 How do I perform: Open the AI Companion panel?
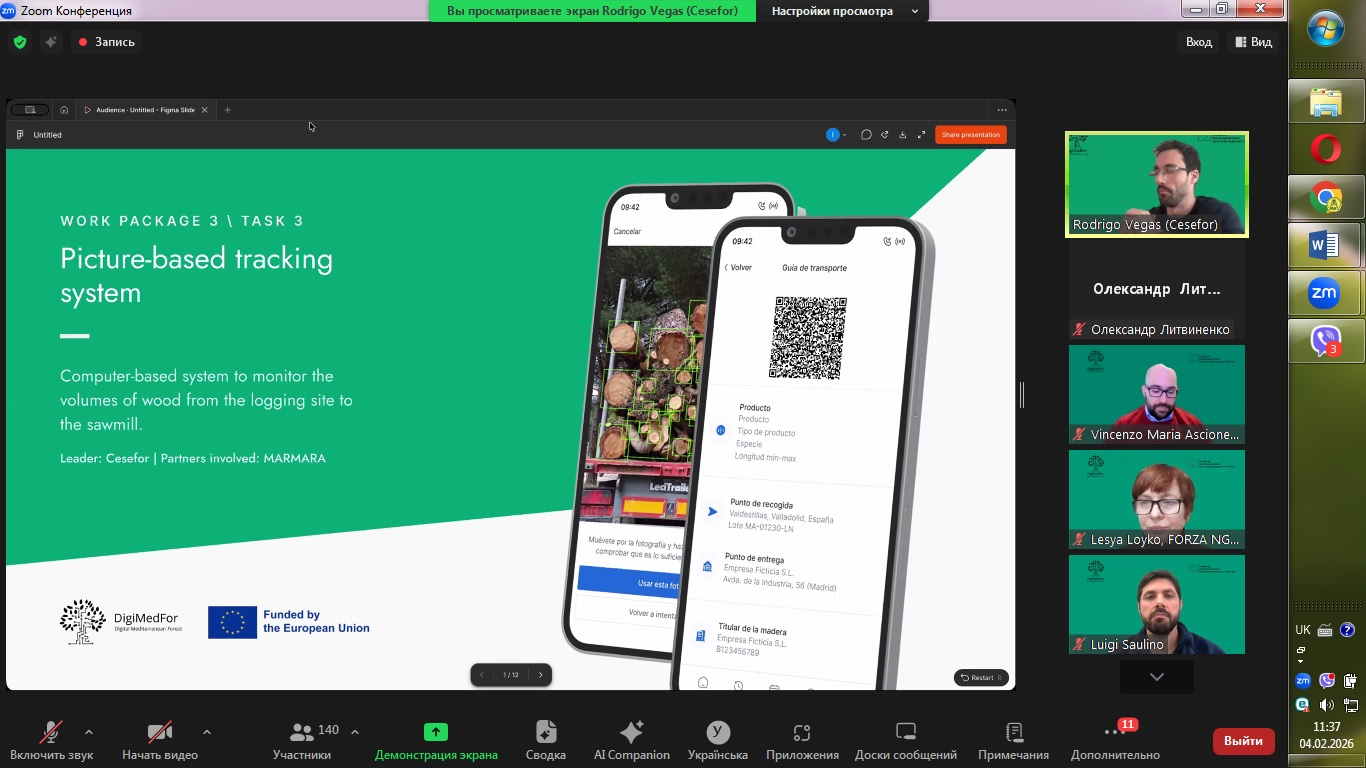click(x=631, y=740)
